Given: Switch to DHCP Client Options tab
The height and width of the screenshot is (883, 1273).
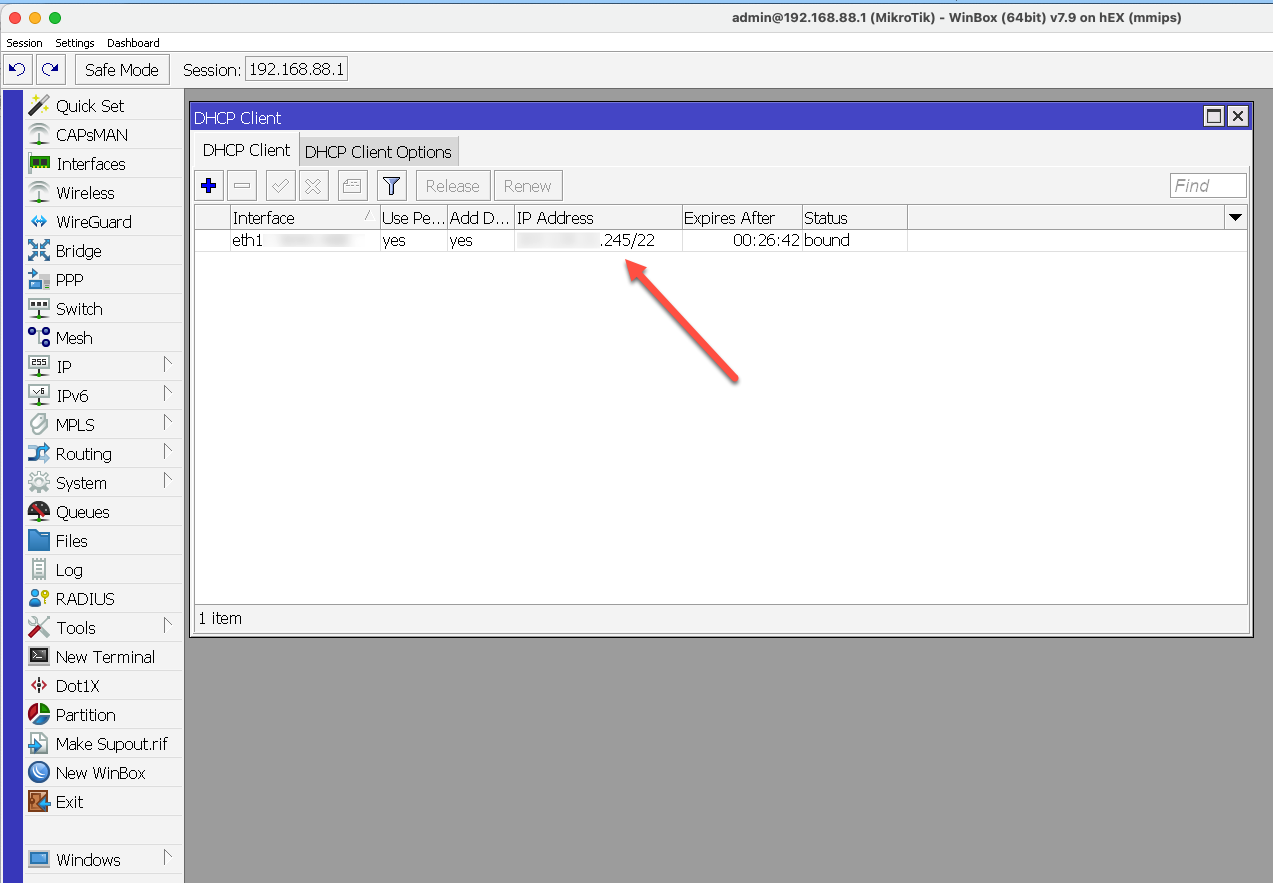Looking at the screenshot, I should (378, 150).
